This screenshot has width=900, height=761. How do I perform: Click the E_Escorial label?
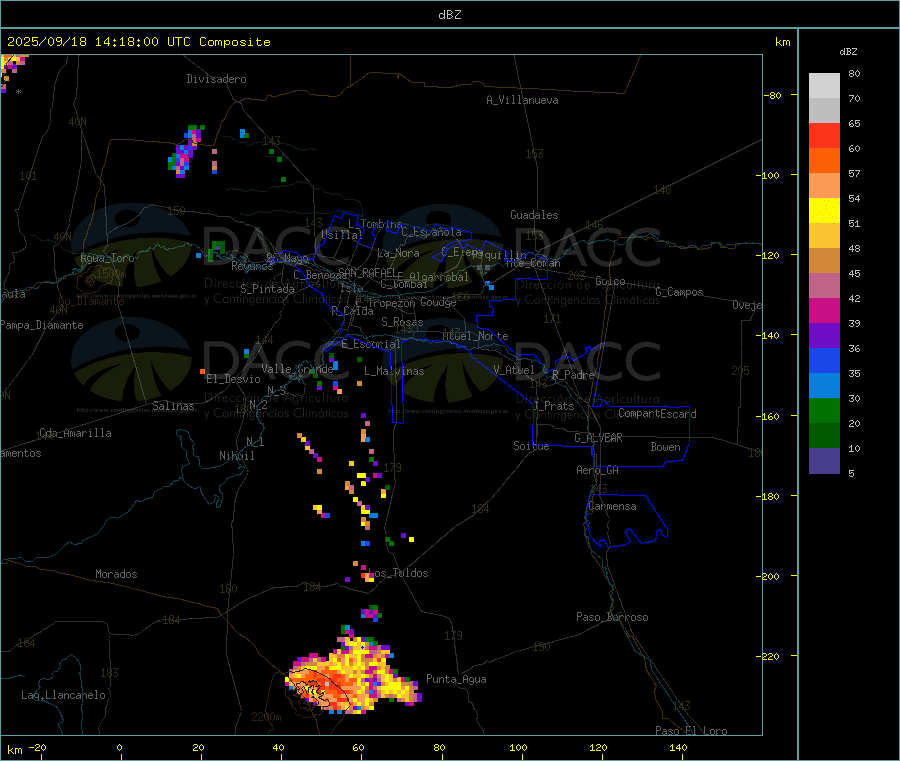371,344
